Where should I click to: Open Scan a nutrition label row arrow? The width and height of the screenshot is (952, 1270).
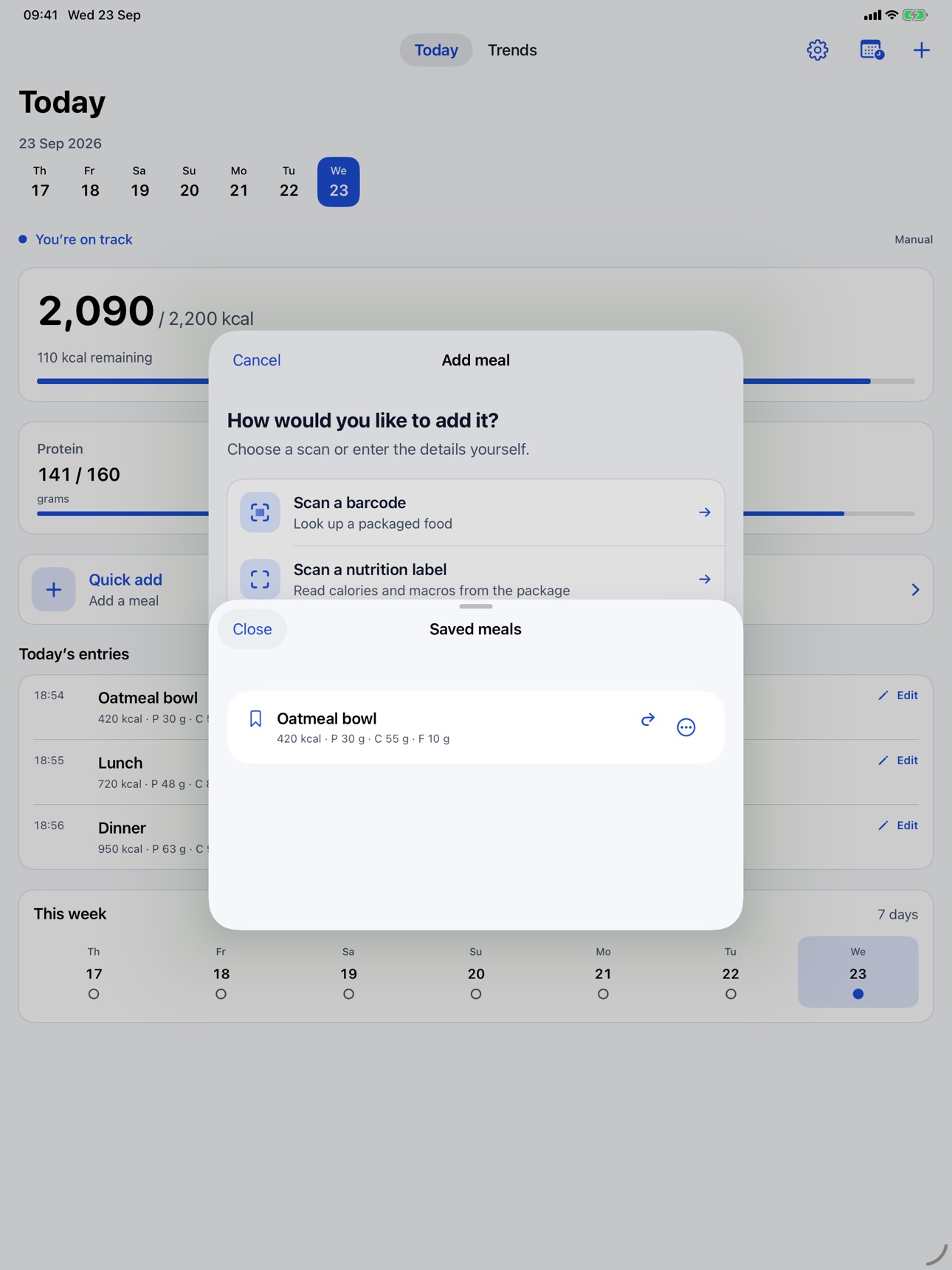[705, 580]
